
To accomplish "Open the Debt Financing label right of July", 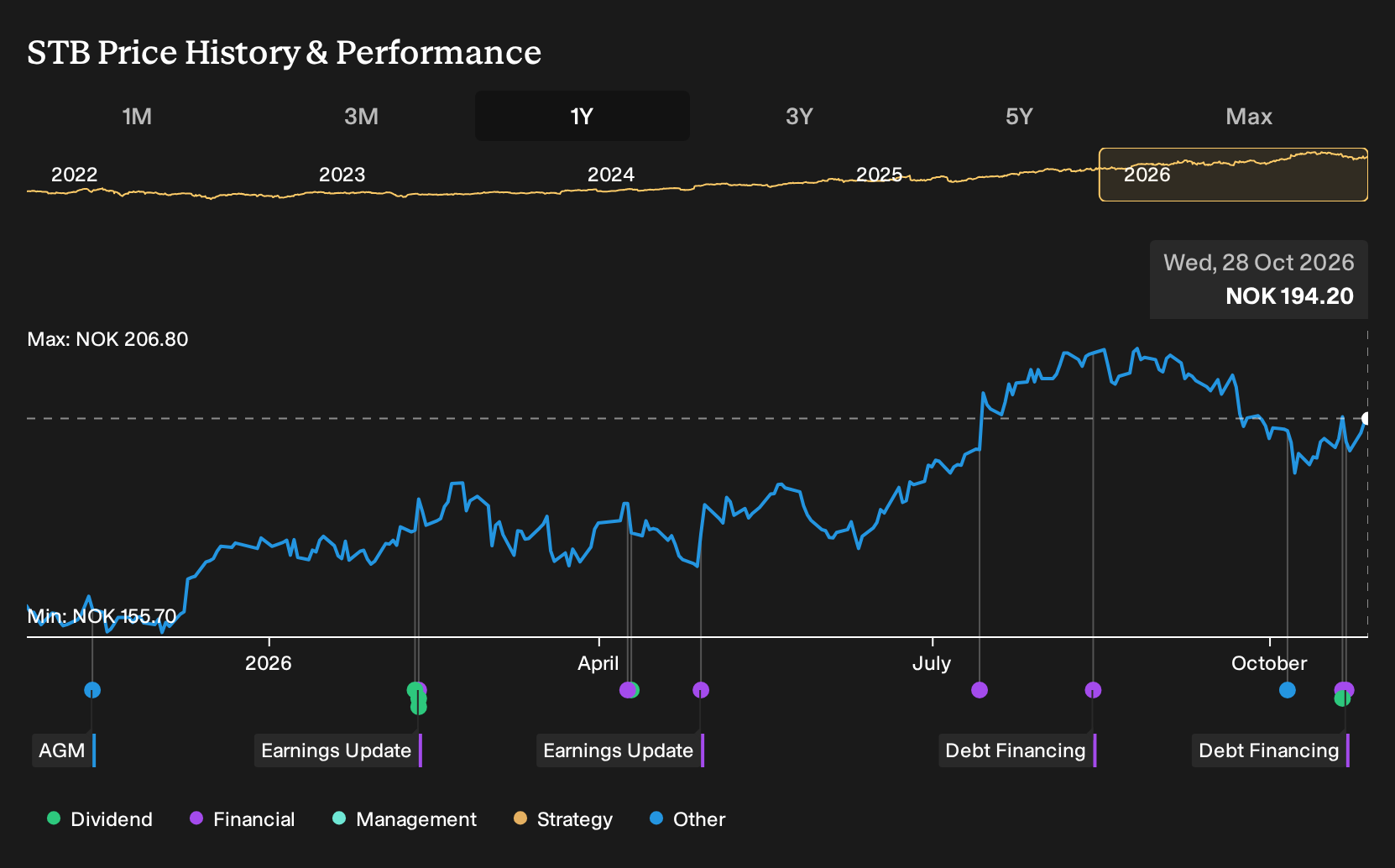I will click(1016, 750).
